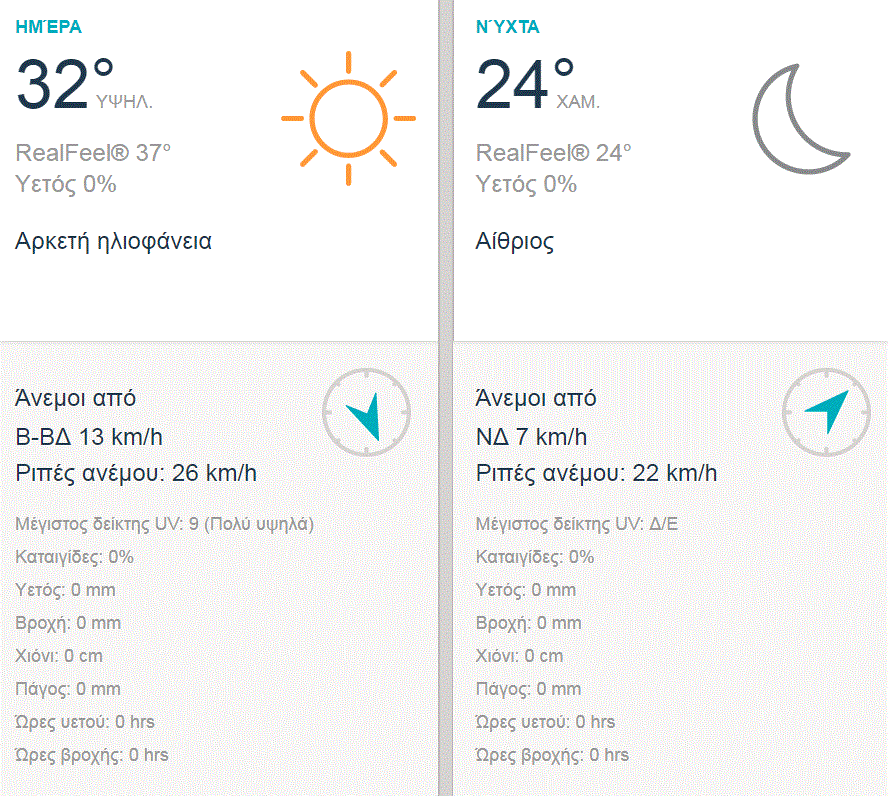Click UV index 9 (Πολύ υψηλά) line
Screen dimensions: 888x796
tap(165, 524)
